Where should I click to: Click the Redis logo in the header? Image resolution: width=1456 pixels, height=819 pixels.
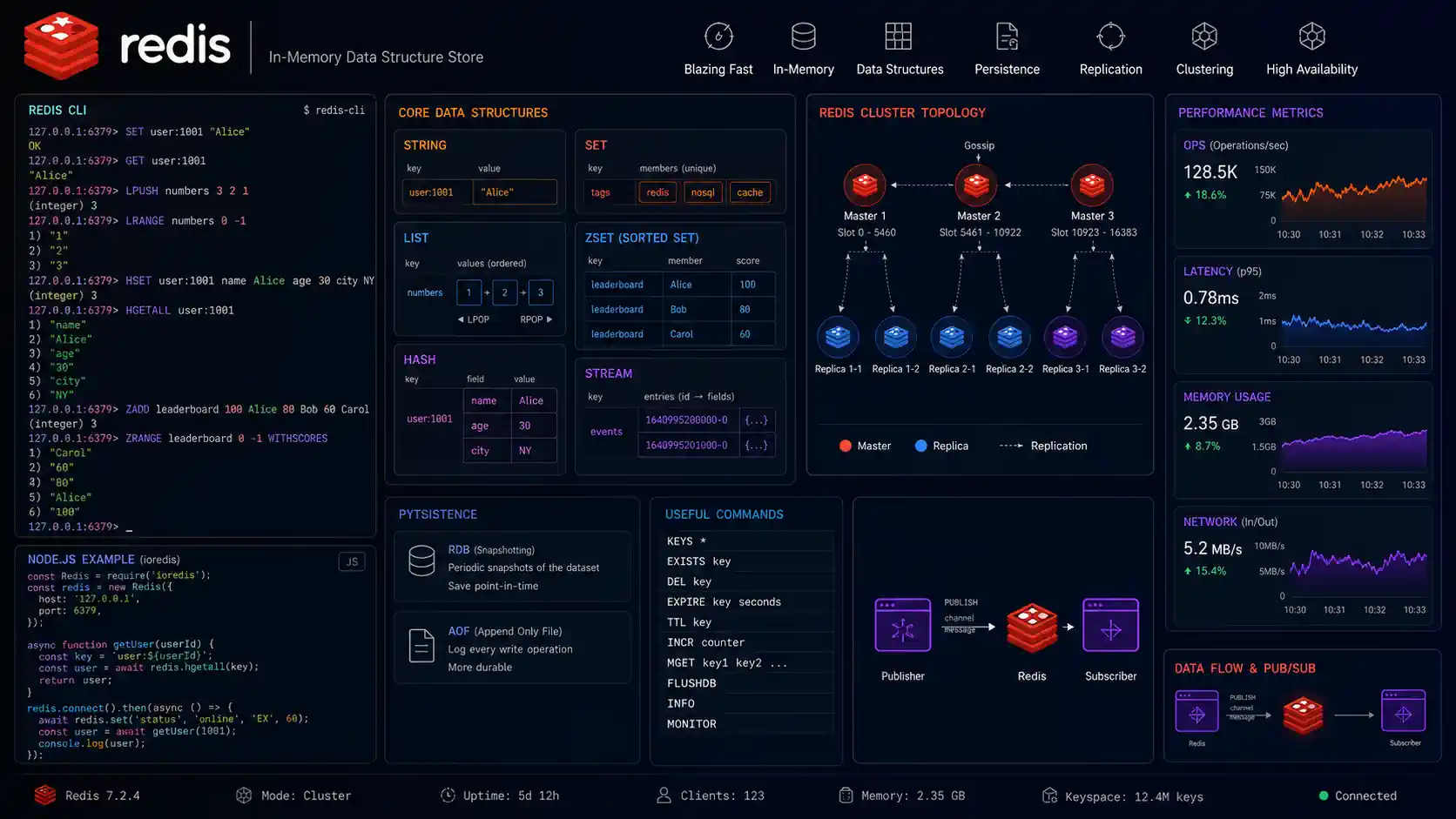coord(61,46)
